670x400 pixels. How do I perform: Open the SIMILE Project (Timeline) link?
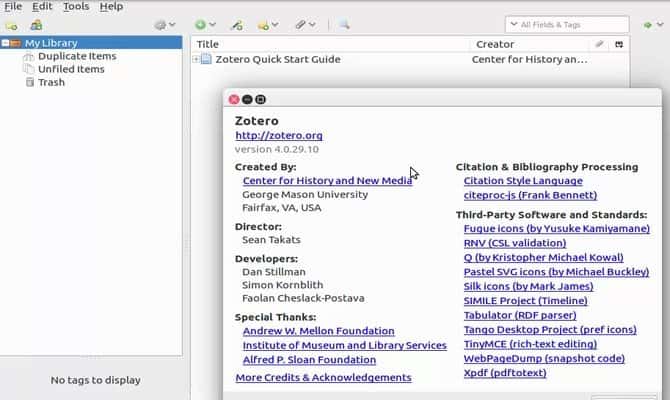(526, 301)
